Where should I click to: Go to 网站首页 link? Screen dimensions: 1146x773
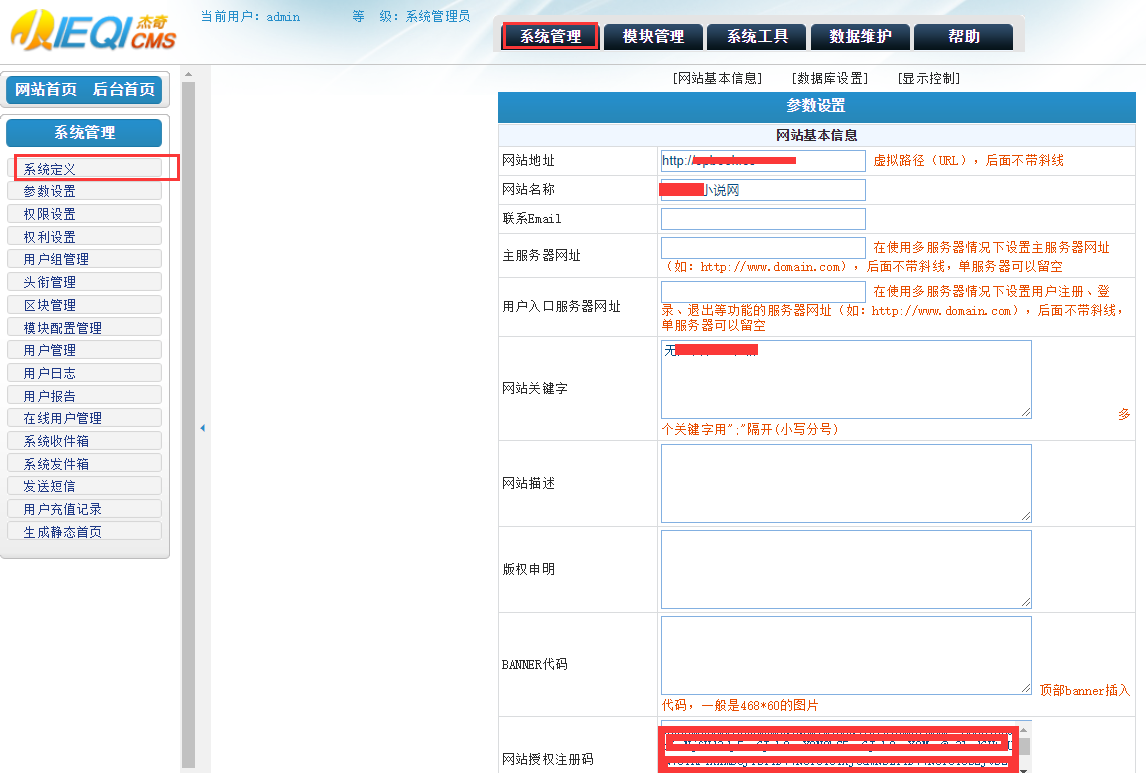click(x=46, y=89)
